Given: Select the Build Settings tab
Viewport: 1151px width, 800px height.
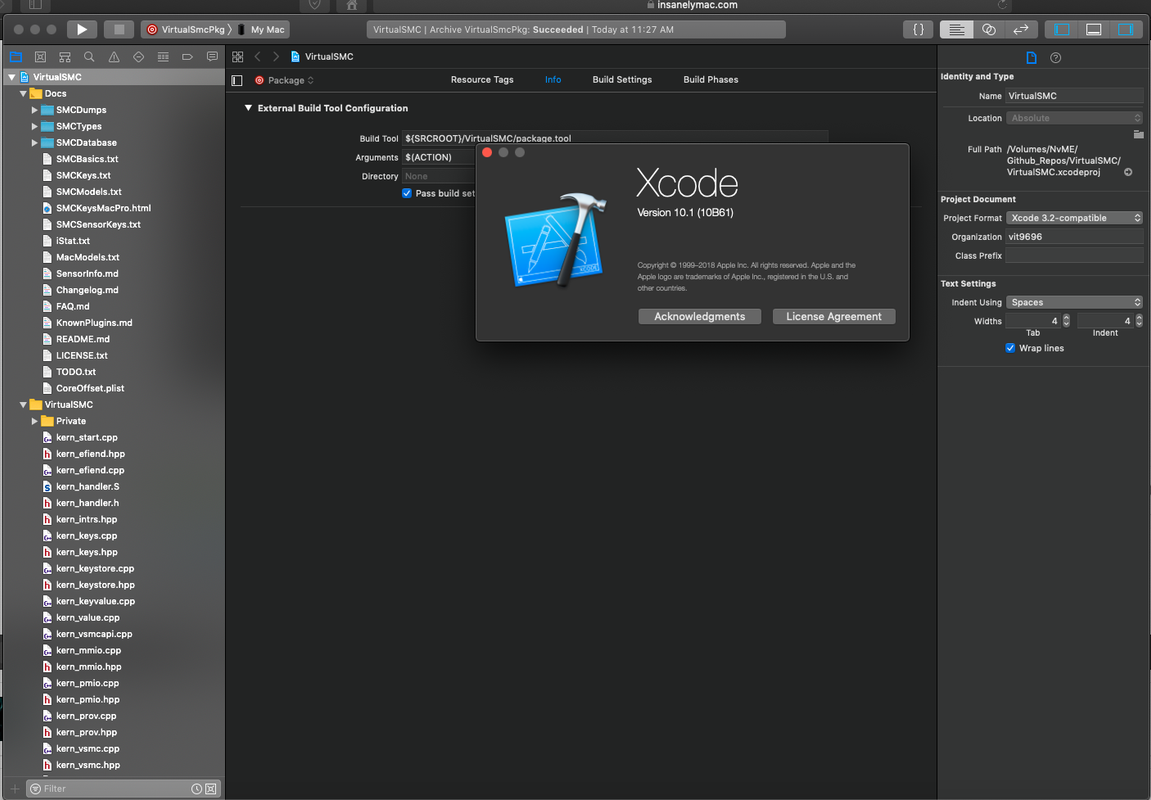Looking at the screenshot, I should (x=622, y=79).
